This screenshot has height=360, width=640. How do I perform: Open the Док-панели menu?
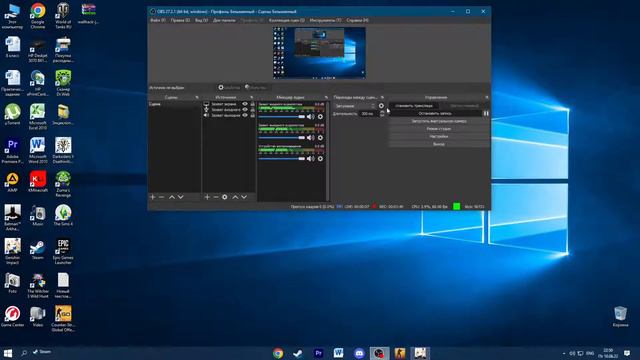[224, 20]
